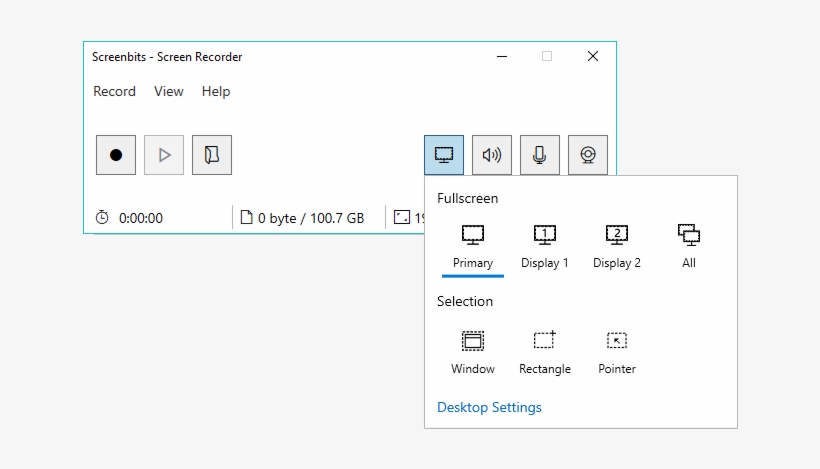820x469 pixels.
Task: Close the Screenbits window
Action: tap(593, 56)
